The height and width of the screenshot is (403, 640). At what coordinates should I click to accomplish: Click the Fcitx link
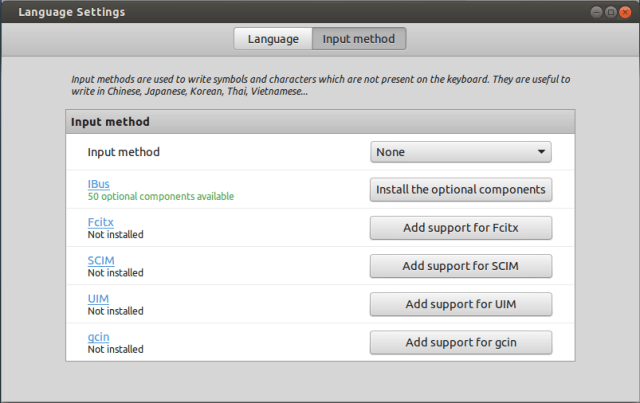click(x=100, y=222)
